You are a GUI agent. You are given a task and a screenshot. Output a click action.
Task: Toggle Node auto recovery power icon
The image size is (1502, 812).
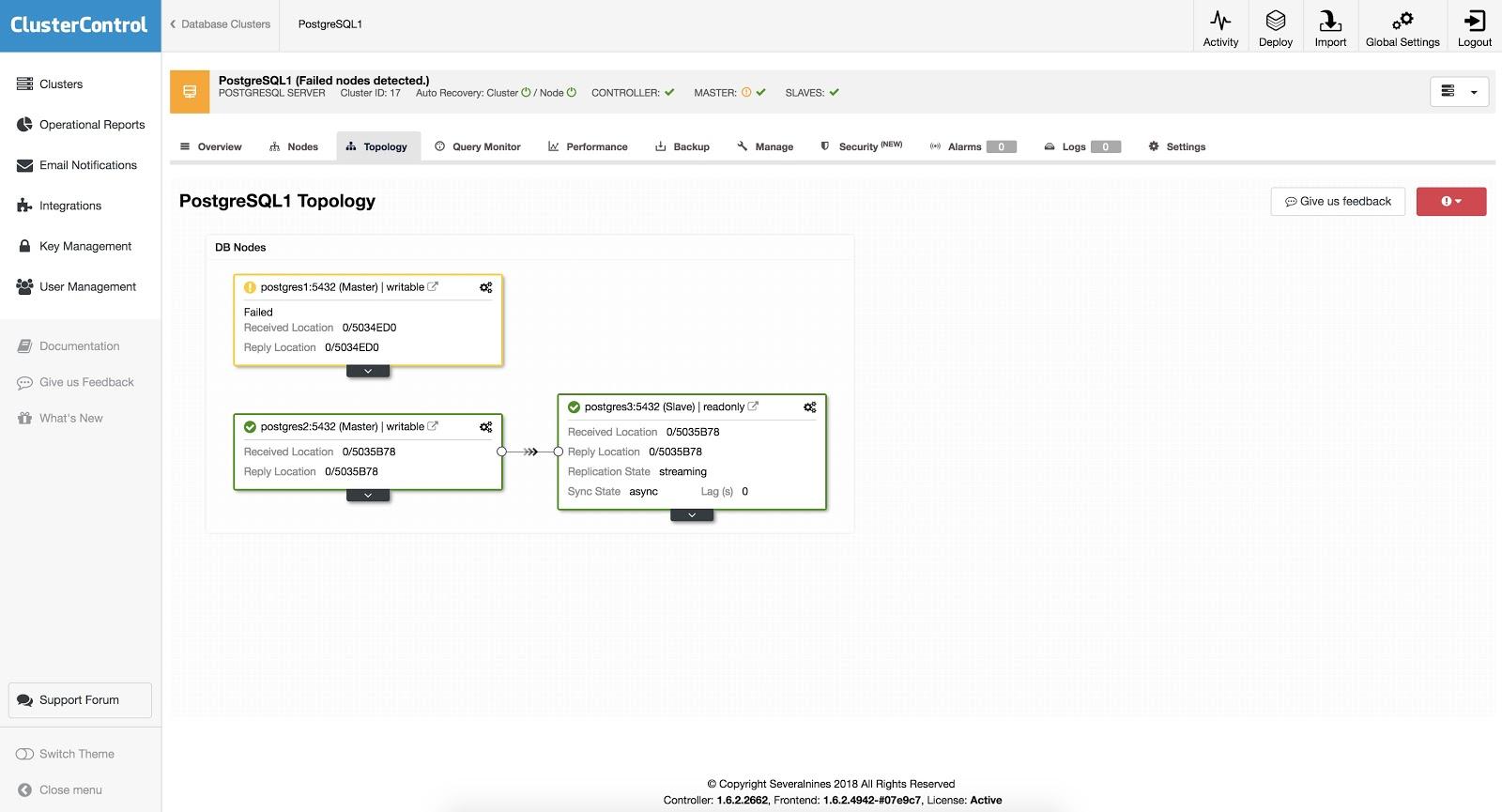click(x=572, y=93)
